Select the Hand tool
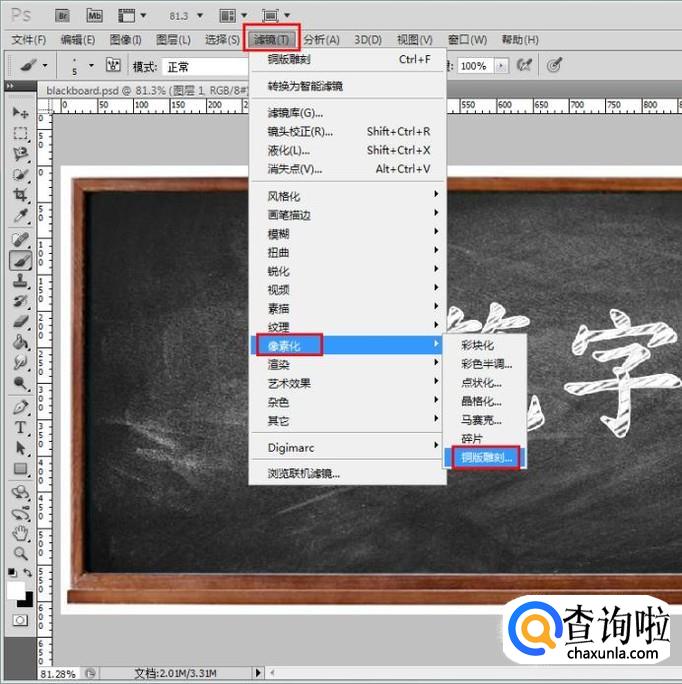 tap(20, 533)
